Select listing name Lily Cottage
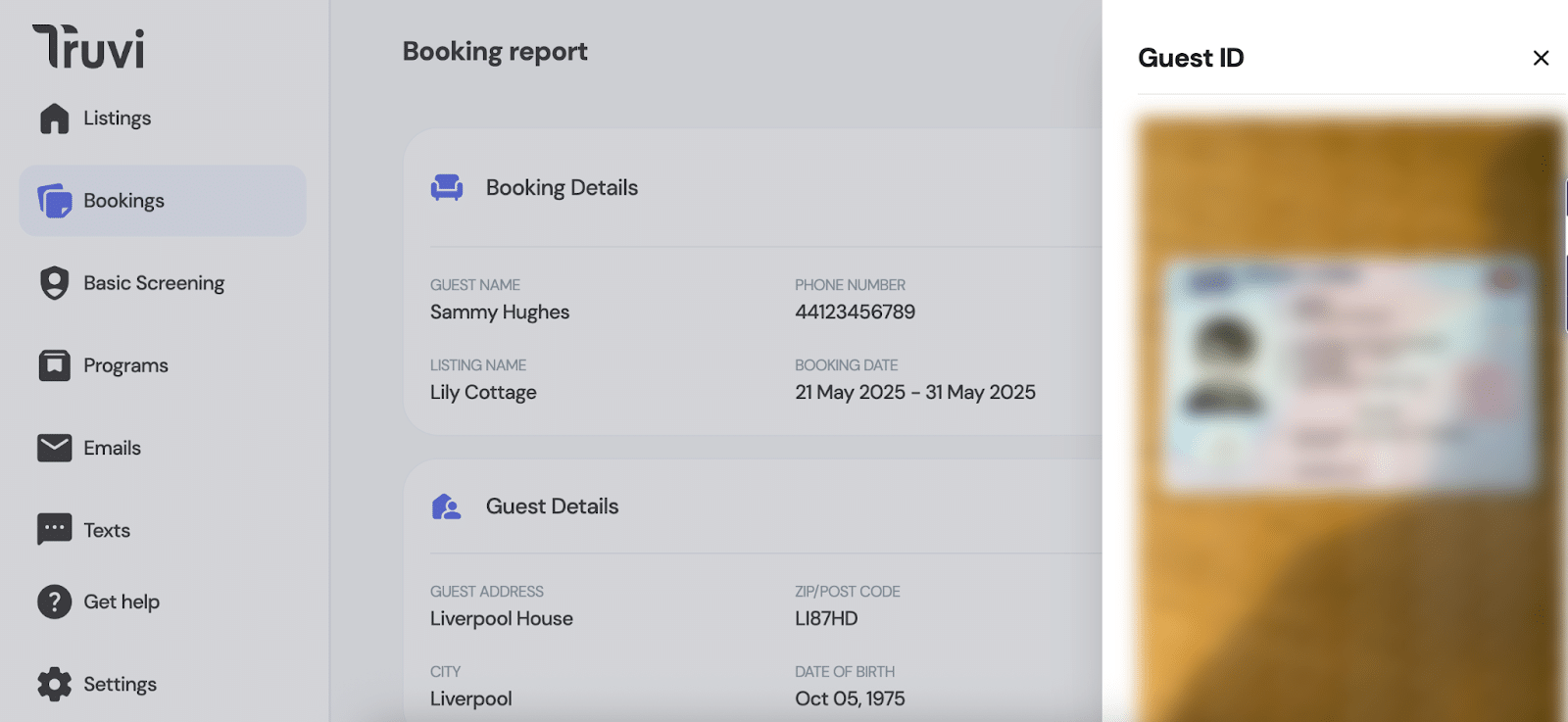1568x722 pixels. [483, 393]
